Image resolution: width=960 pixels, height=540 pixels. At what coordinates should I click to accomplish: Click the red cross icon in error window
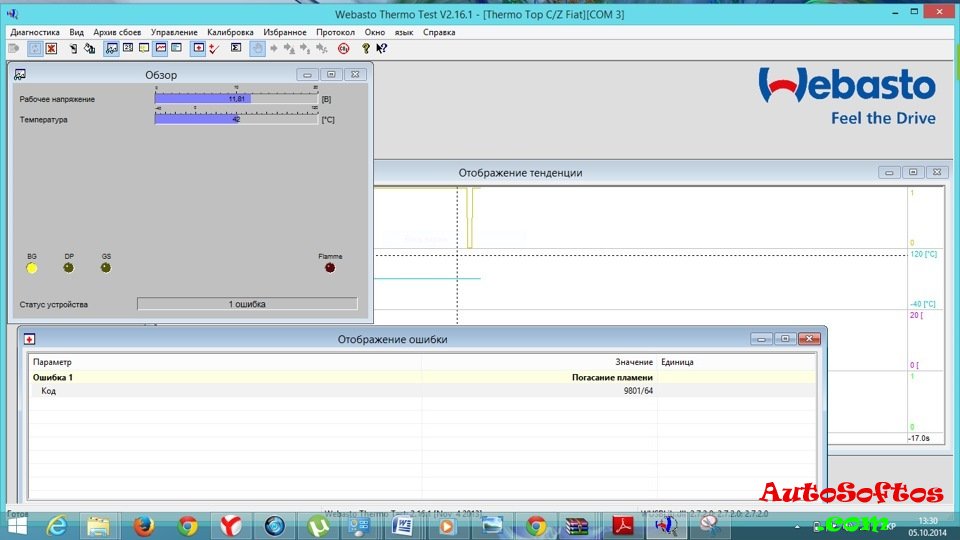[x=29, y=339]
